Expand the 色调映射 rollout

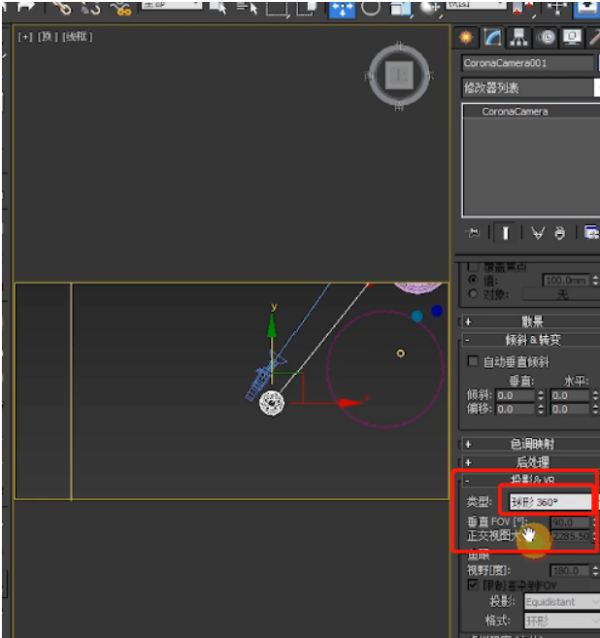coord(530,444)
